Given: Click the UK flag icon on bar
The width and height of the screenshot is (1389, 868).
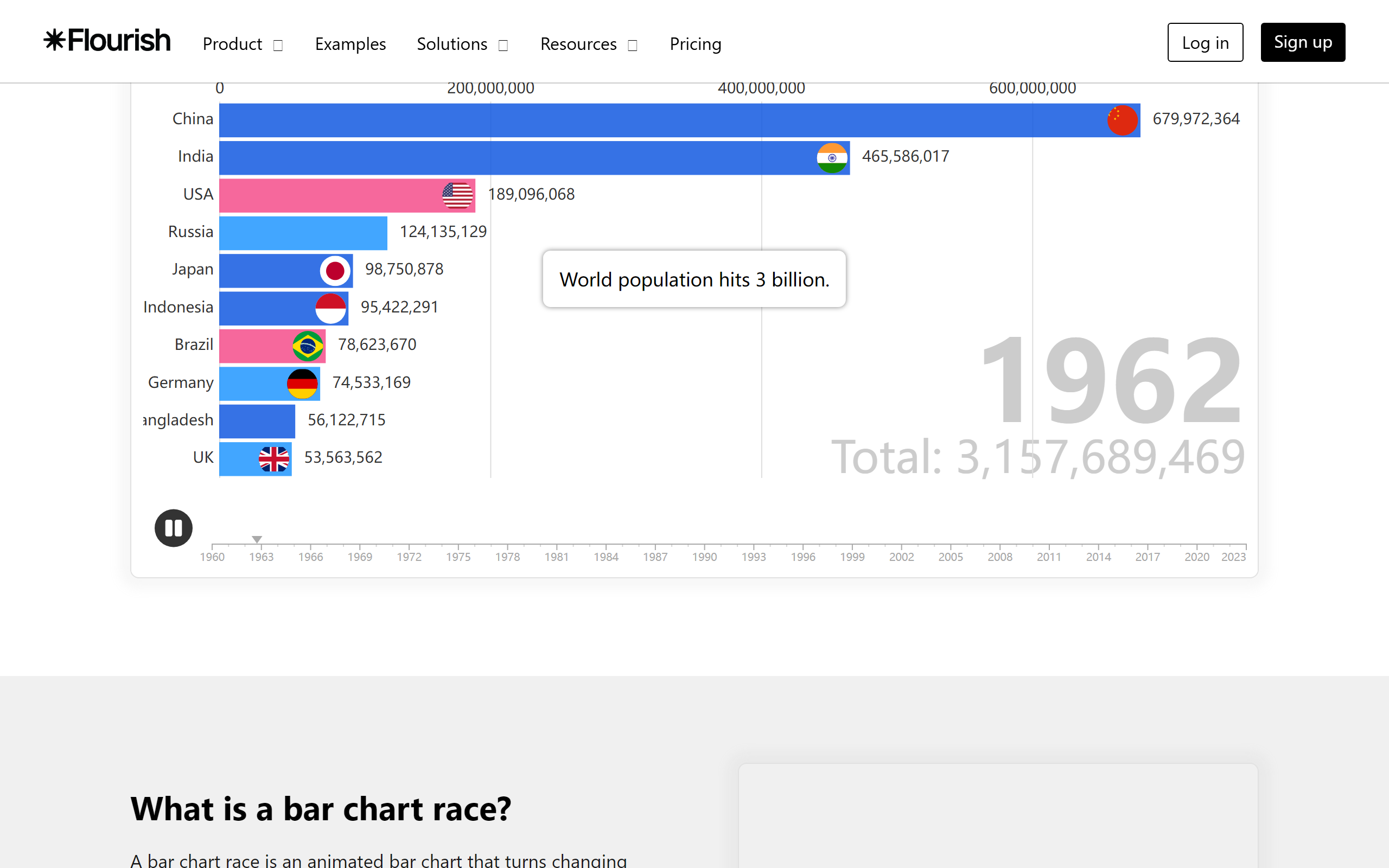Looking at the screenshot, I should tap(274, 459).
